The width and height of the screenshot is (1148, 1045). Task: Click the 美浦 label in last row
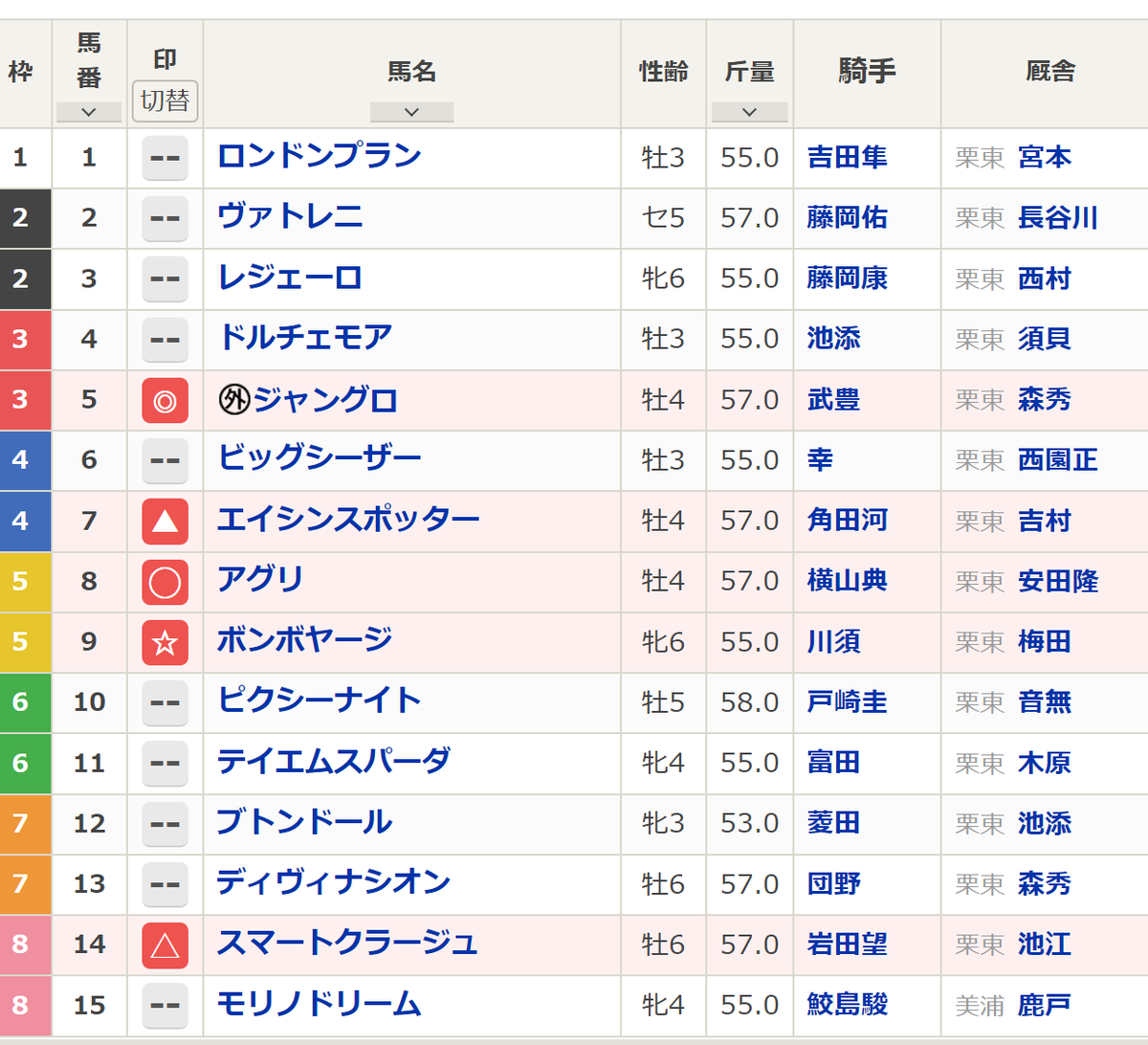point(980,1006)
